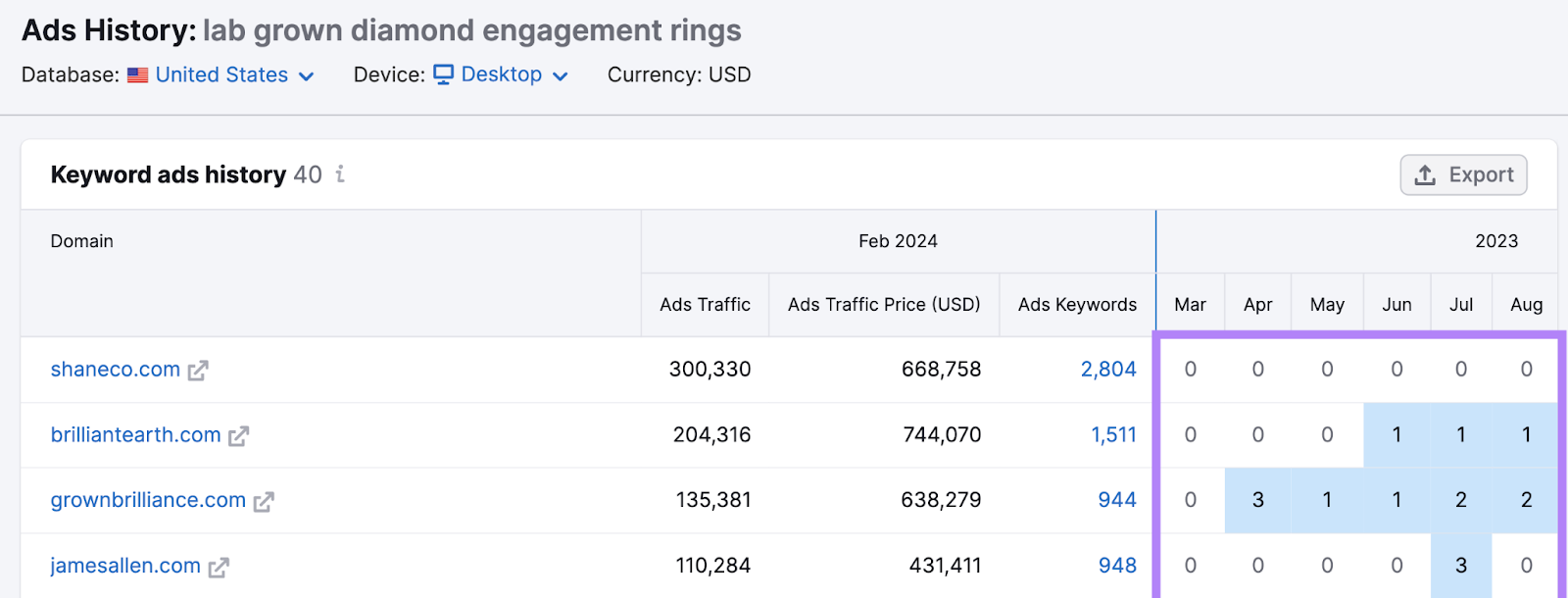Click shaneco.com's 2,804 ads keywords
The image size is (1568, 598).
pyautogui.click(x=1107, y=370)
